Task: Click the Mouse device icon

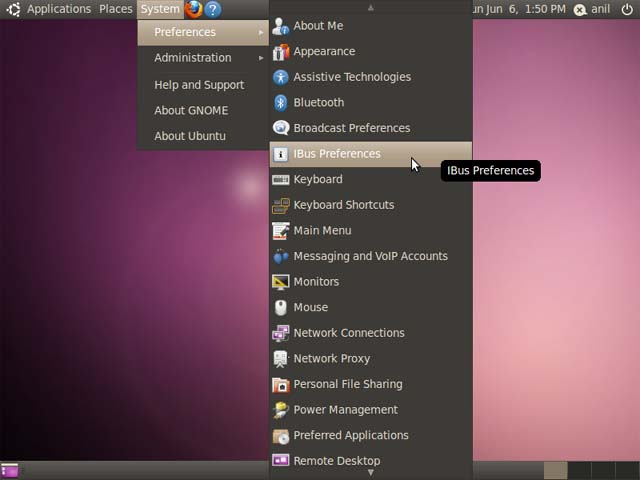Action: pyautogui.click(x=281, y=308)
